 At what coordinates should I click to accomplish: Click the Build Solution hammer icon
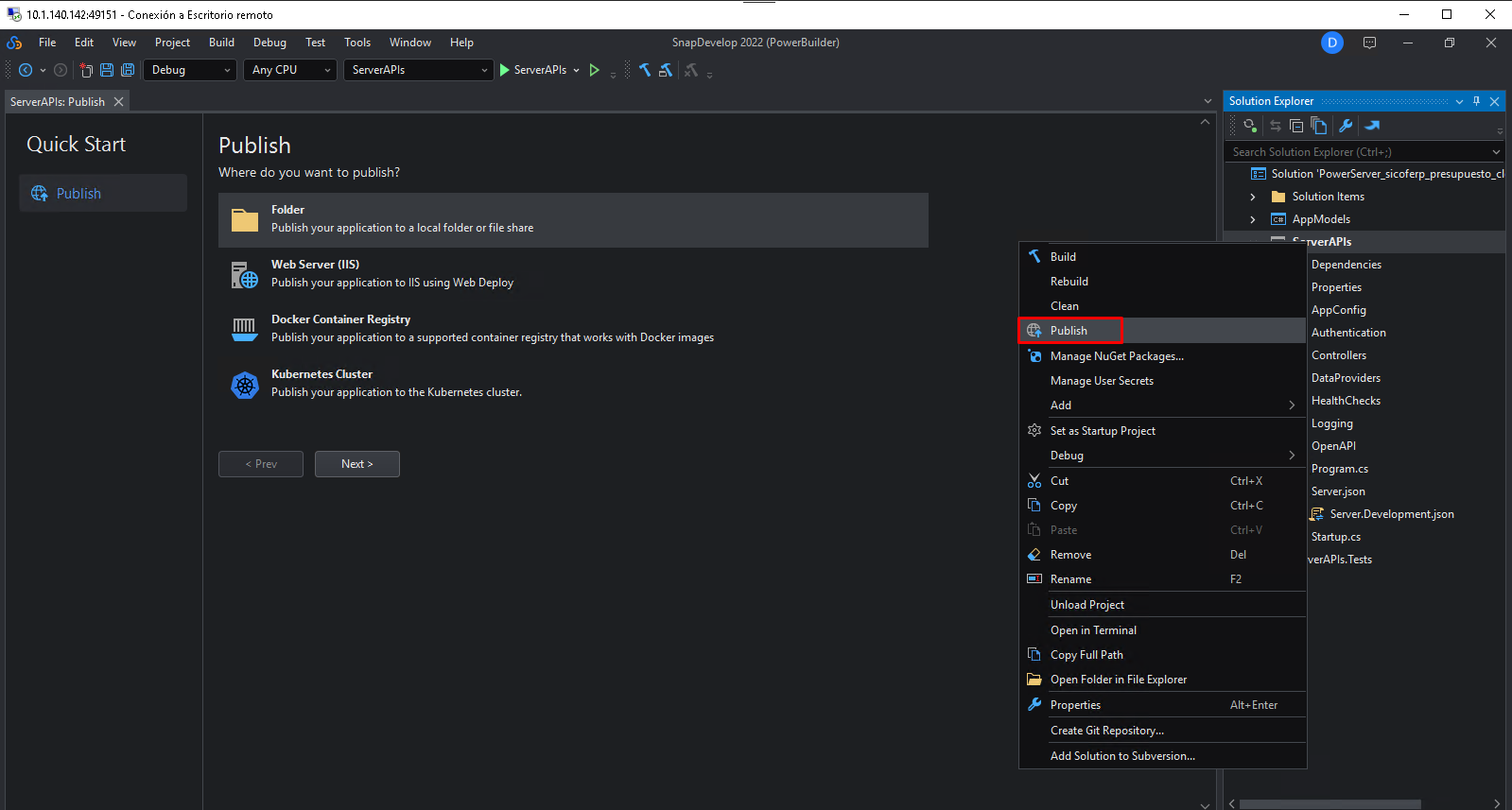[645, 70]
